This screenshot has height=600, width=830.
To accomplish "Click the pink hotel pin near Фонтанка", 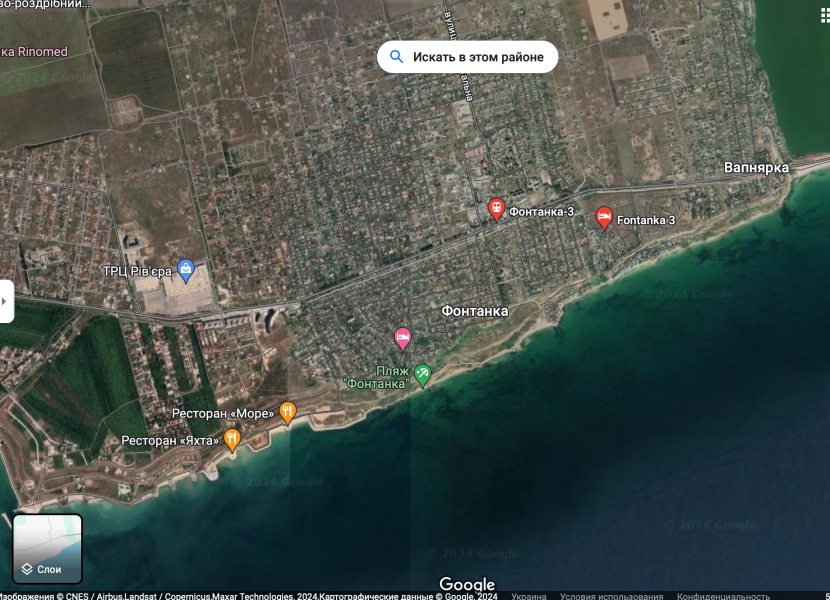I will [x=402, y=338].
